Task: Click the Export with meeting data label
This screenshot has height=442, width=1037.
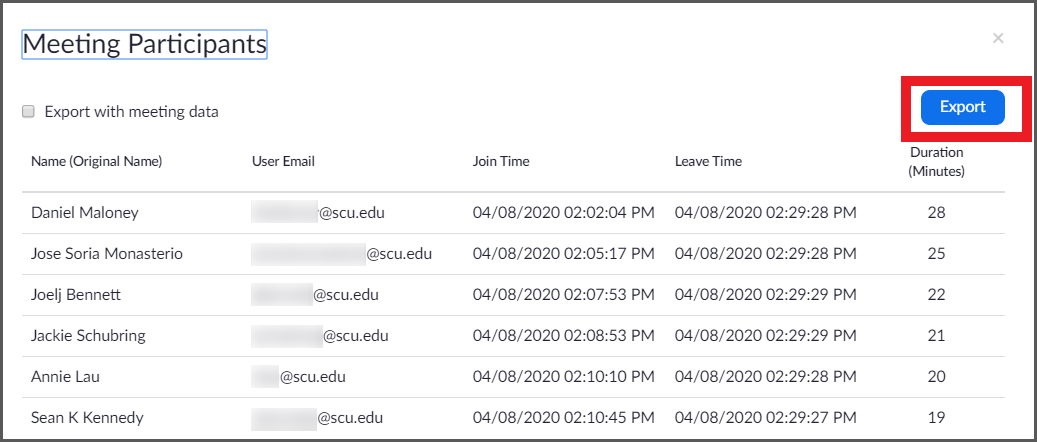Action: [x=131, y=112]
